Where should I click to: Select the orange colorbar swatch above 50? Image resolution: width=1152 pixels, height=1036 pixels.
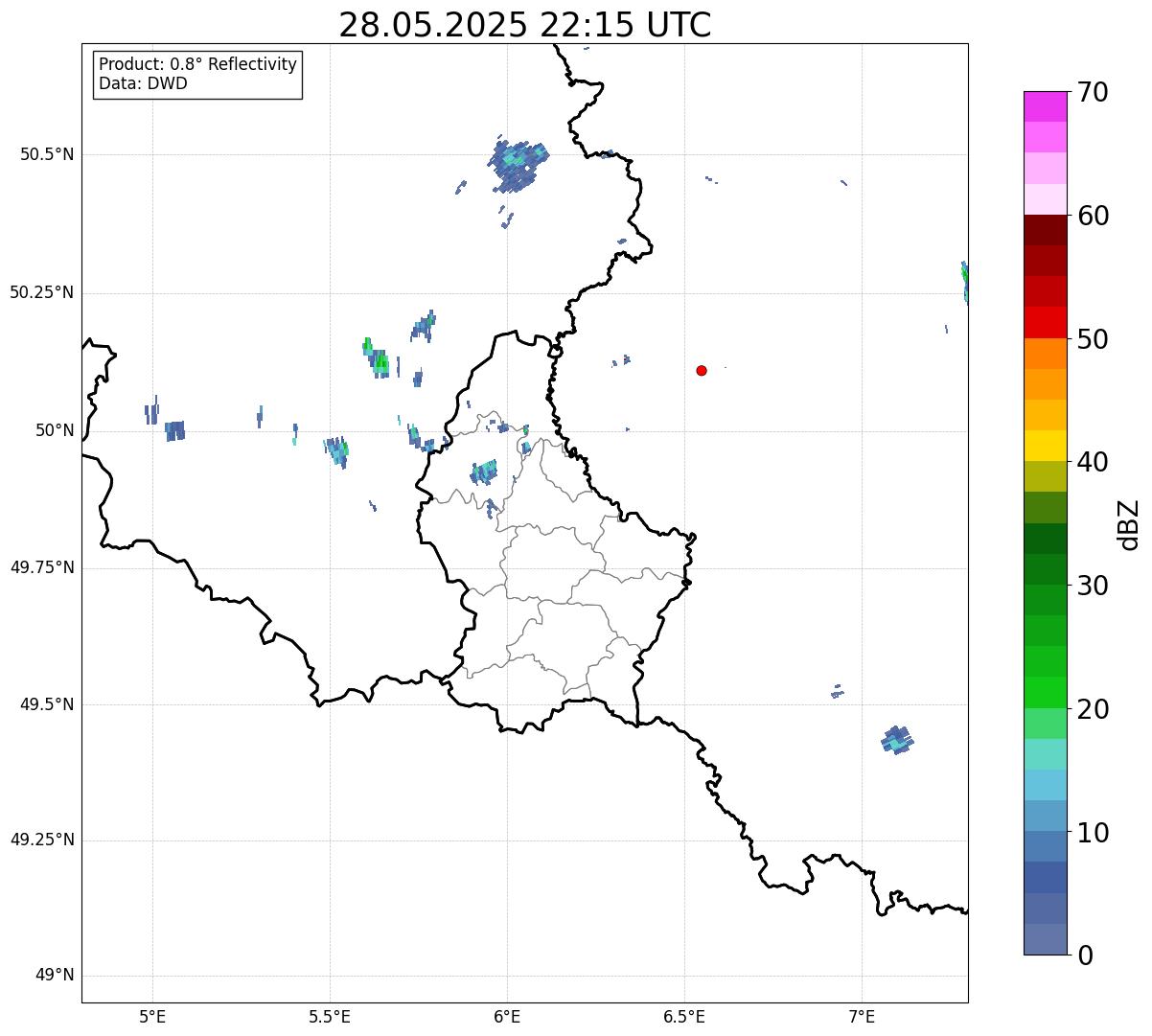pos(1046,354)
